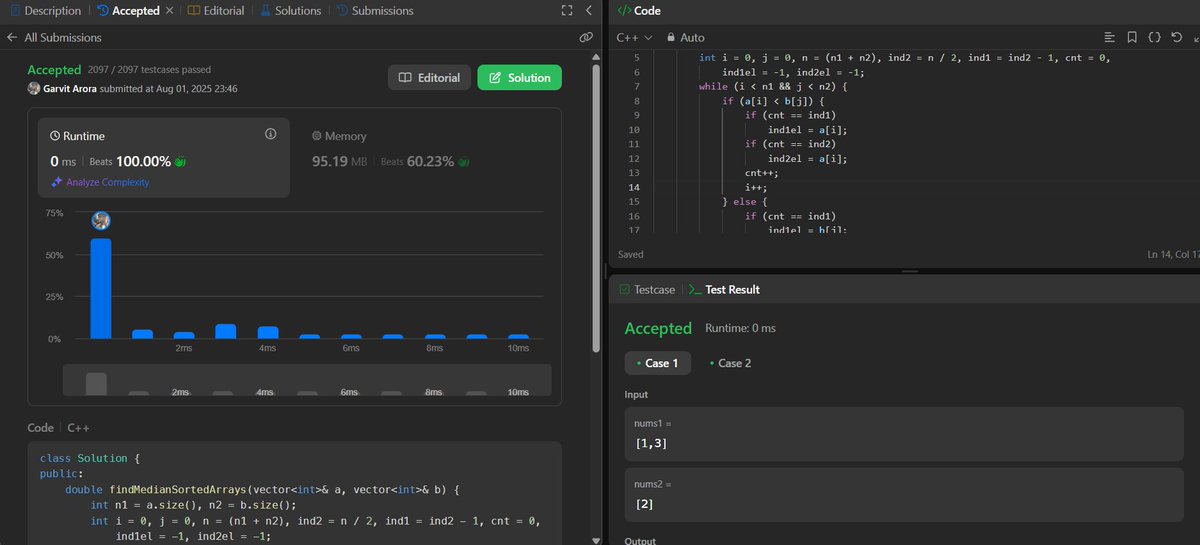Copy submission link via chain icon
Image resolution: width=1200 pixels, height=545 pixels.
tap(587, 37)
